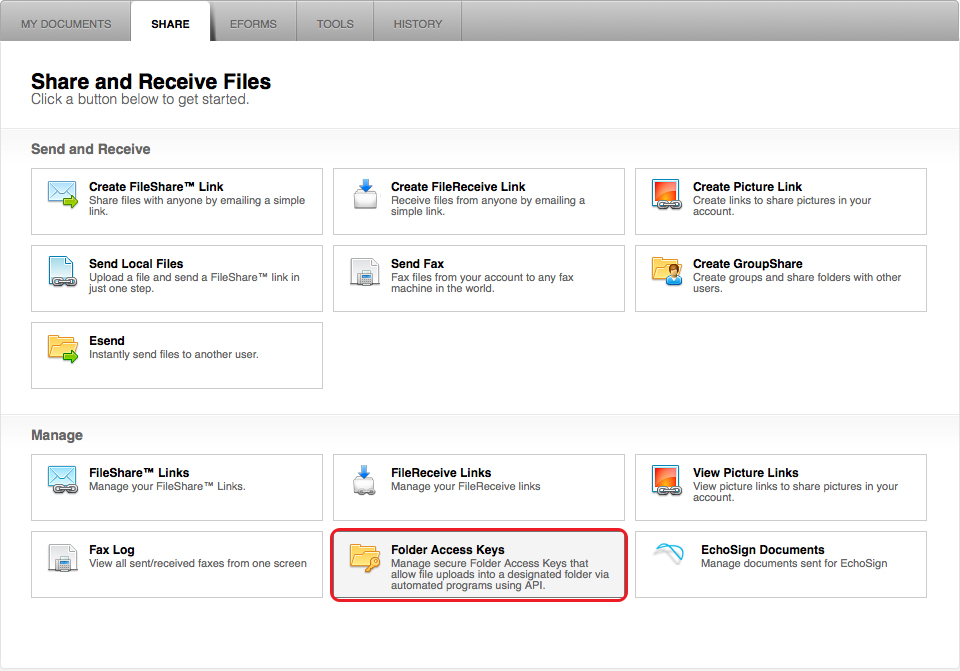This screenshot has height=671, width=960.
Task: Click the Create Picture Link image icon
Action: point(667,194)
